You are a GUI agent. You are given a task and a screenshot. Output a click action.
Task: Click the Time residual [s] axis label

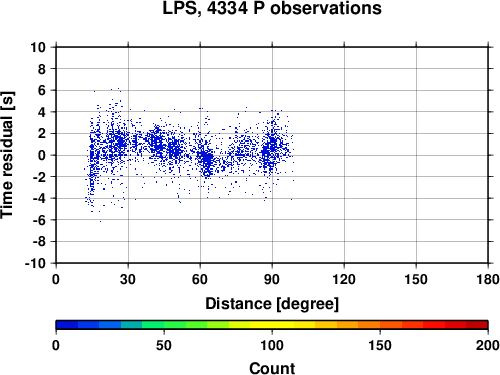[x=7, y=155]
